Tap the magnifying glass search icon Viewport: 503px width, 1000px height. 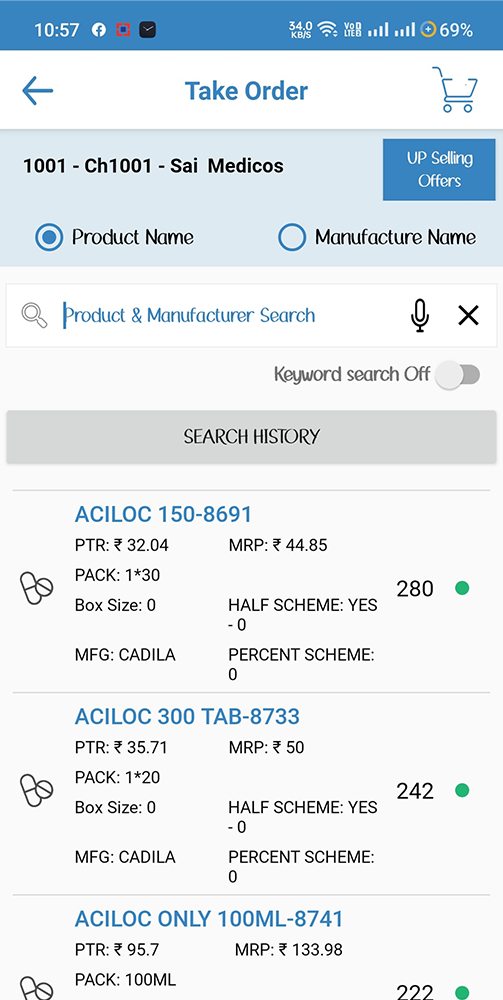tap(34, 315)
